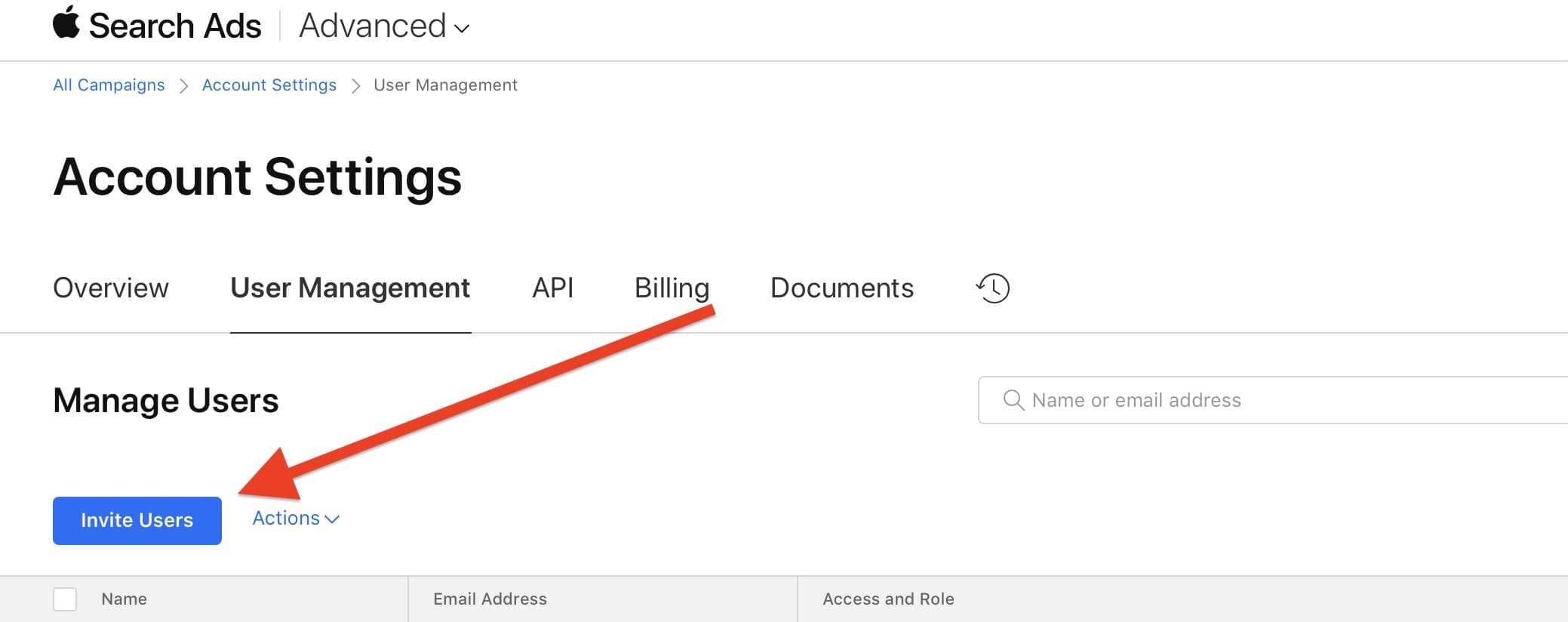Click the Search Ads title text
Screen dimensions: 1568x622
click(175, 26)
